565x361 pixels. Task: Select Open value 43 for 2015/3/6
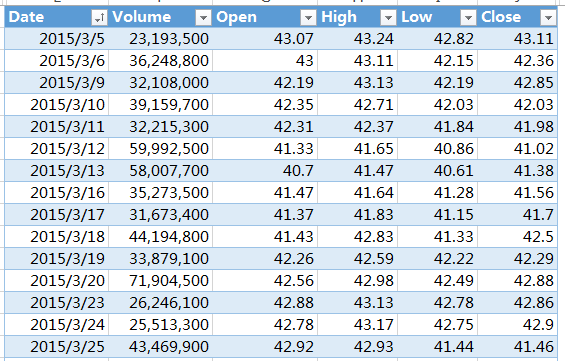point(265,61)
